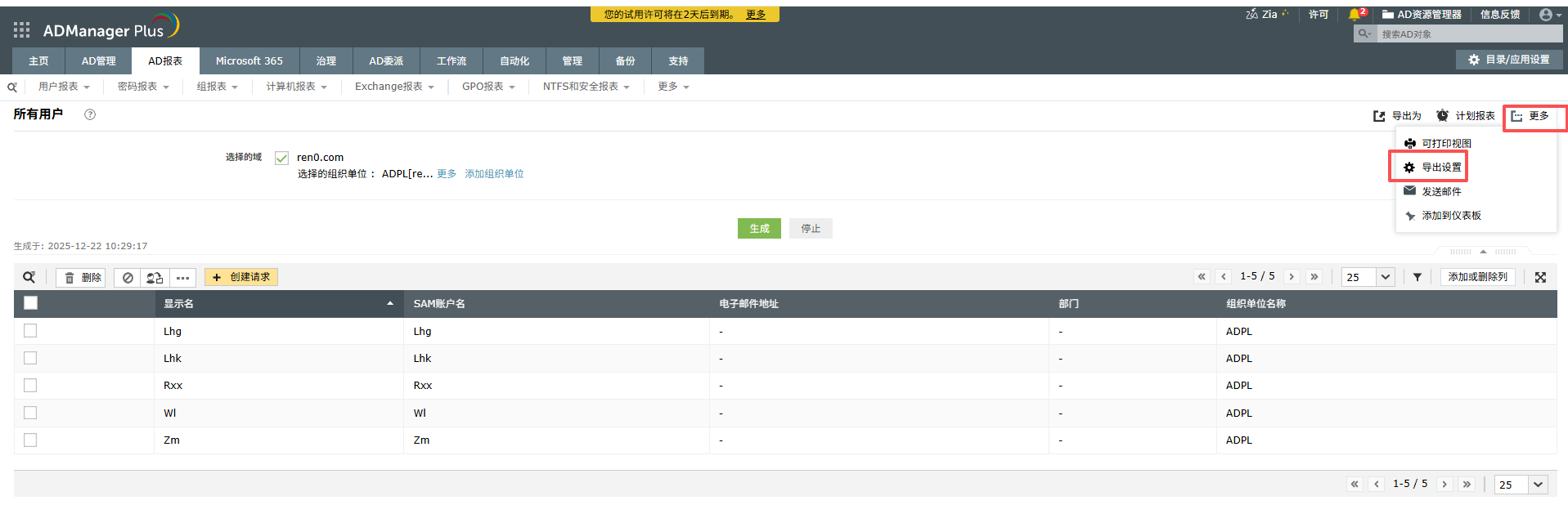Click the table search icon above grid
The image size is (1568, 505).
29,277
